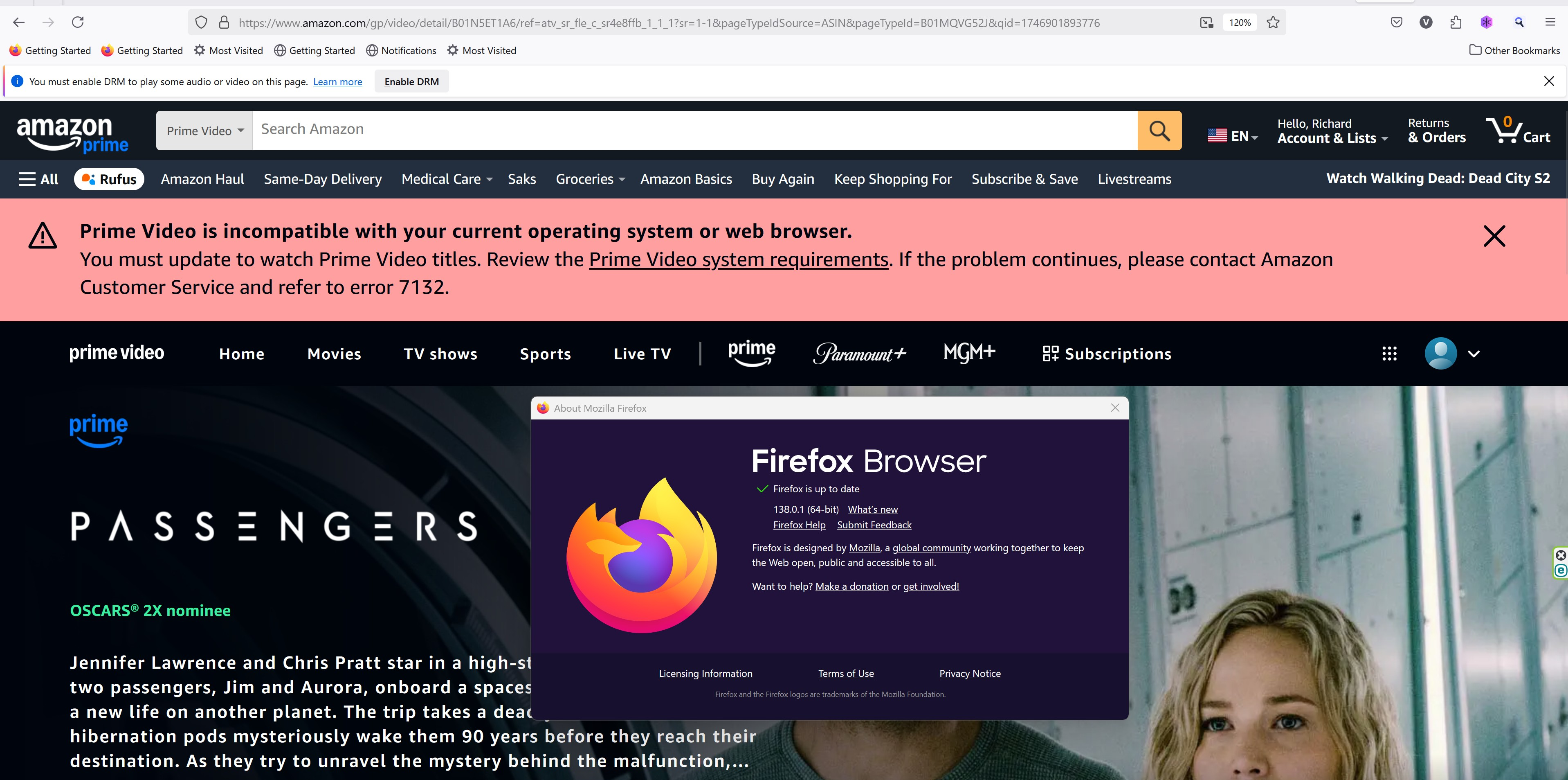This screenshot has width=1568, height=780.
Task: Expand the profile avatar chevron menu
Action: pos(1473,354)
